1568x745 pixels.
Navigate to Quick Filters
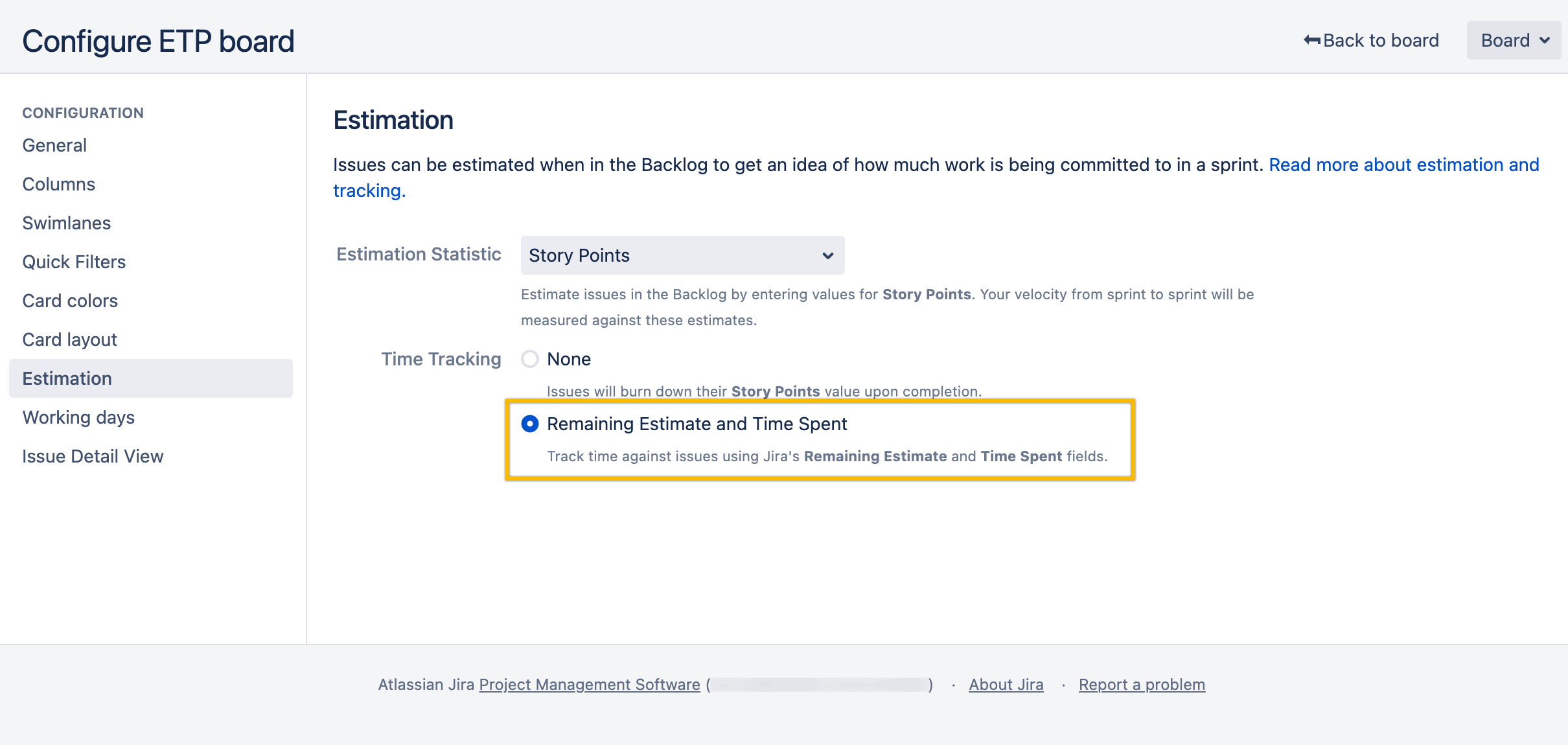coord(74,262)
